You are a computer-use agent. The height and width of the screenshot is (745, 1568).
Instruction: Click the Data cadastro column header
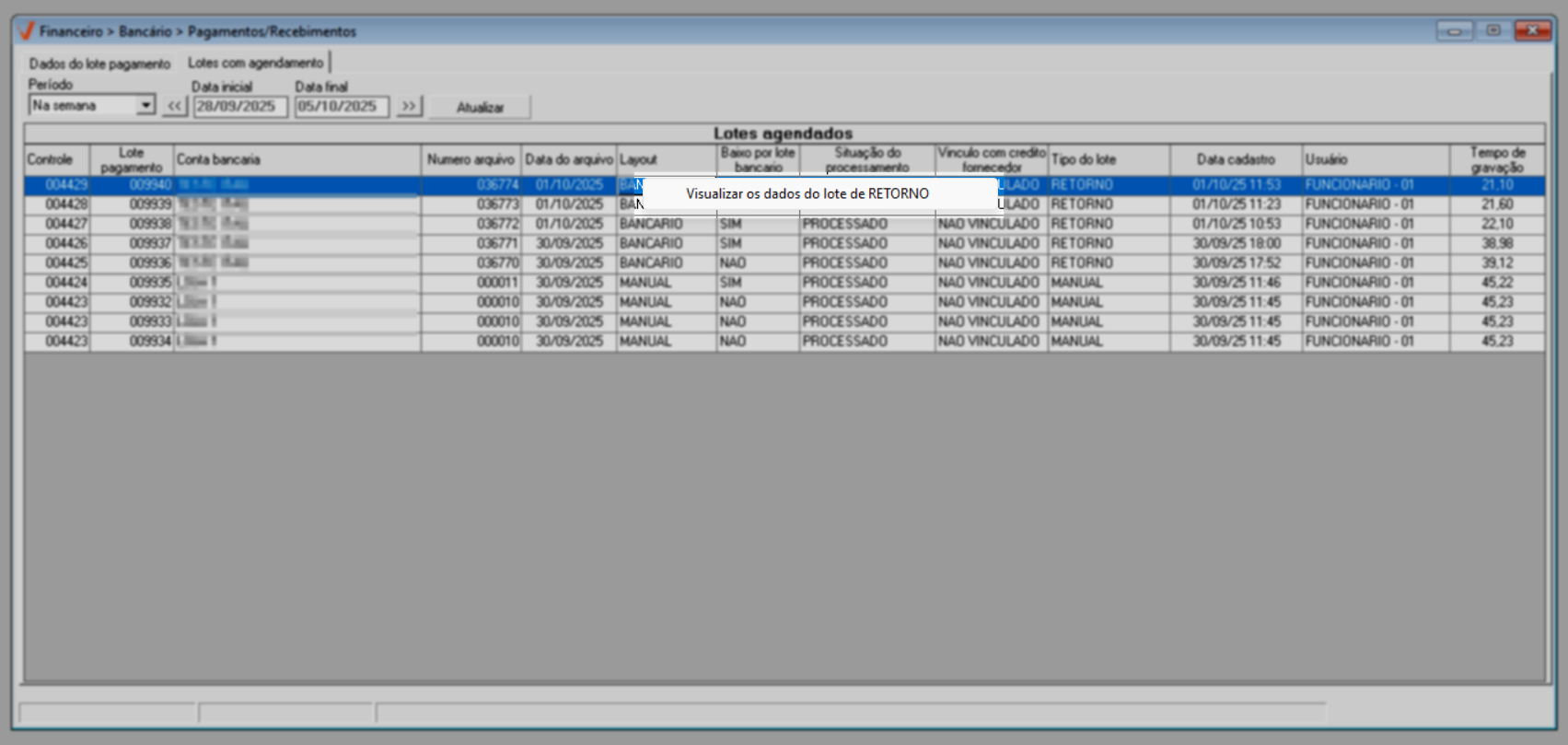pos(1237,160)
